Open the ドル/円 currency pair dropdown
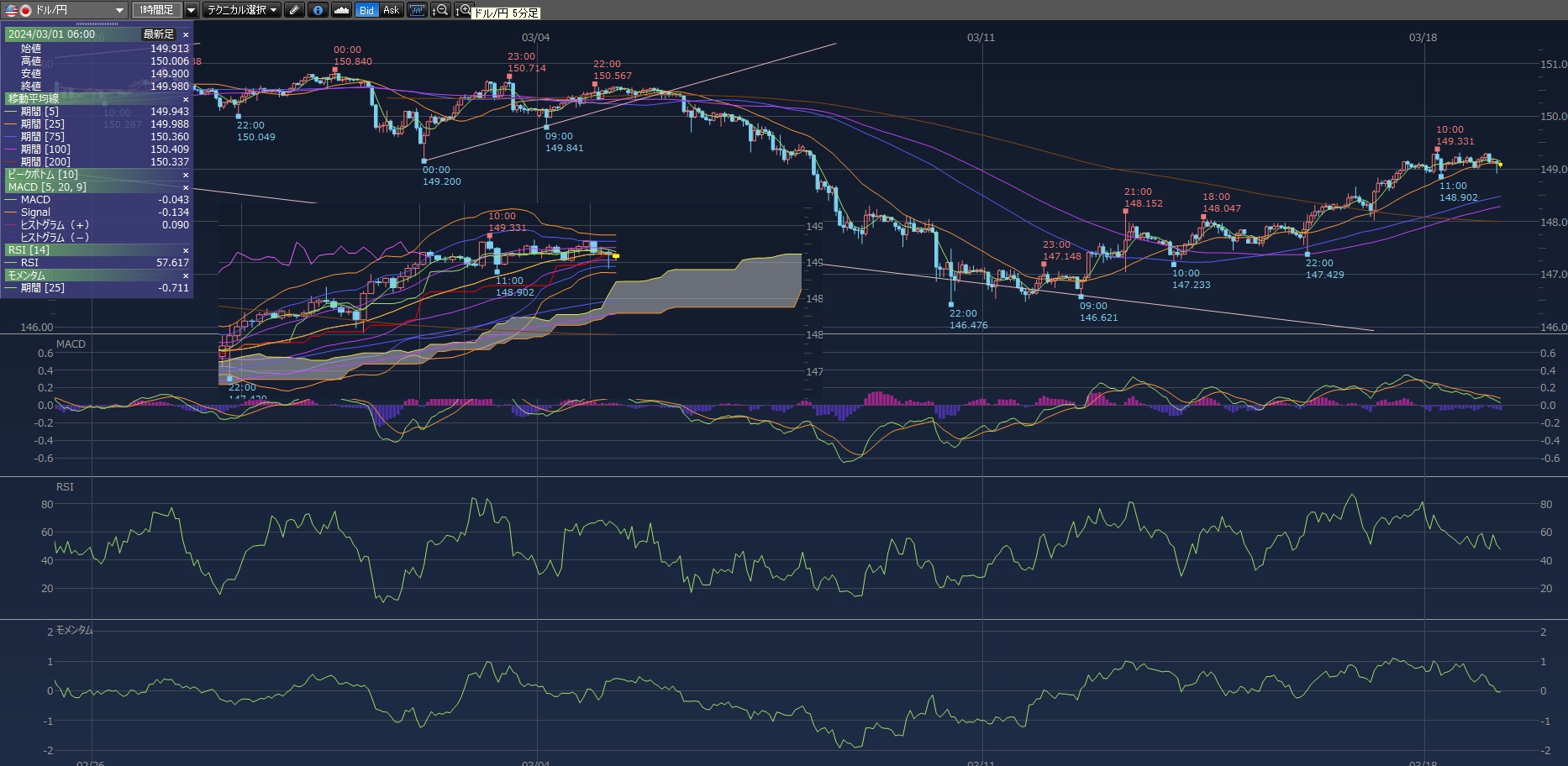The image size is (1568, 766). [119, 10]
